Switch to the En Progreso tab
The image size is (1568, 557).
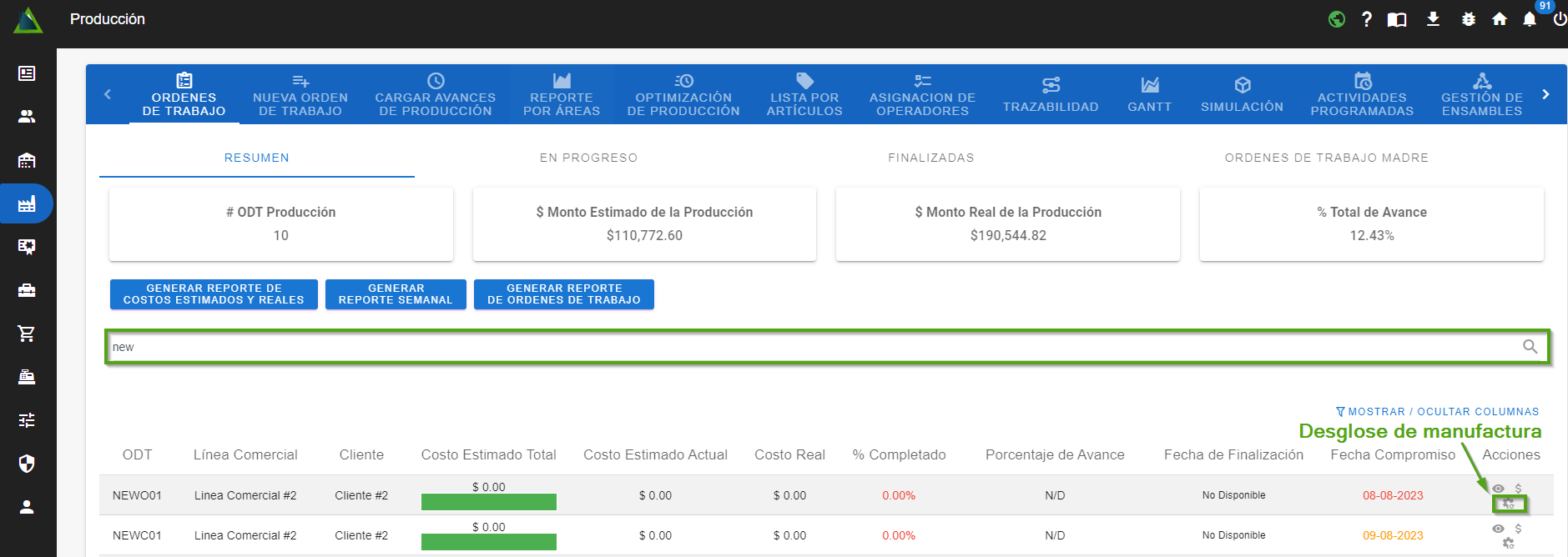(x=588, y=158)
